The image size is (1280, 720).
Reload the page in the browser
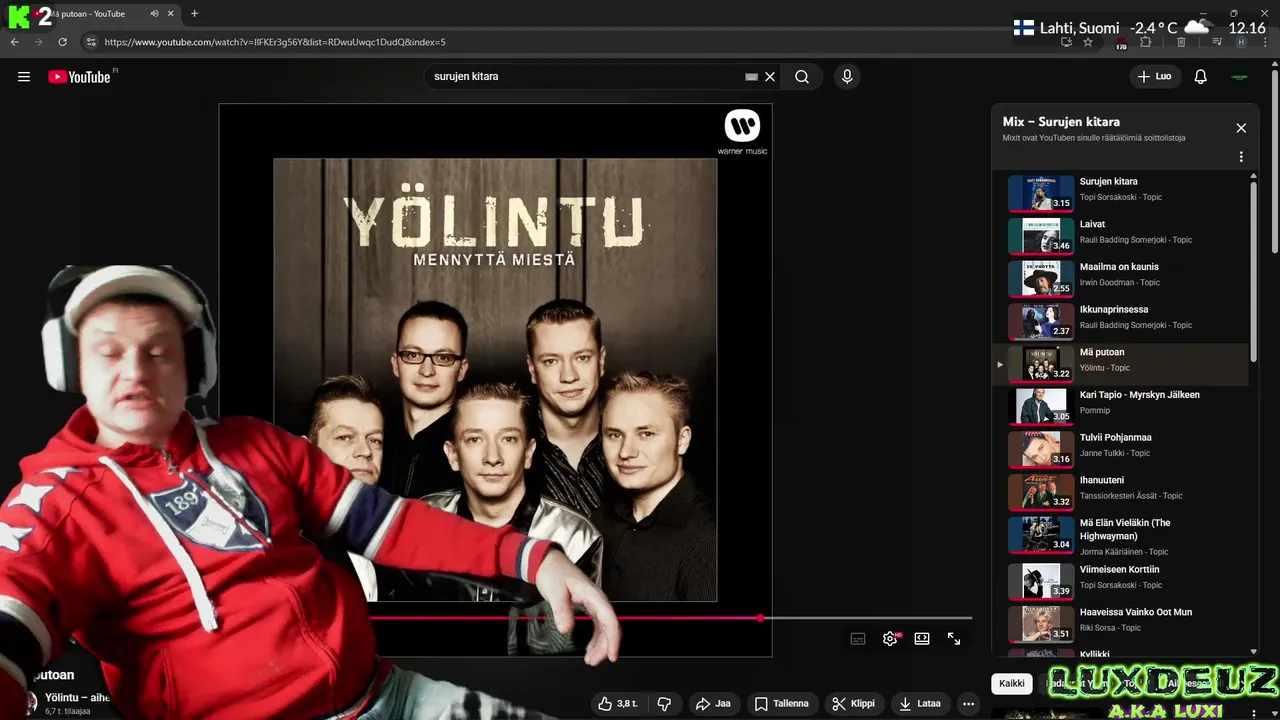coord(62,42)
